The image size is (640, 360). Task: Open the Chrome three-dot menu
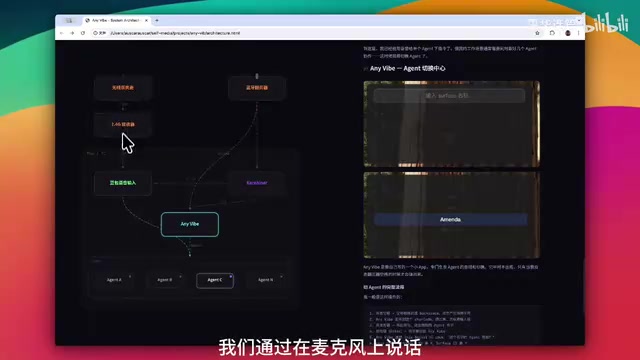[578, 33]
